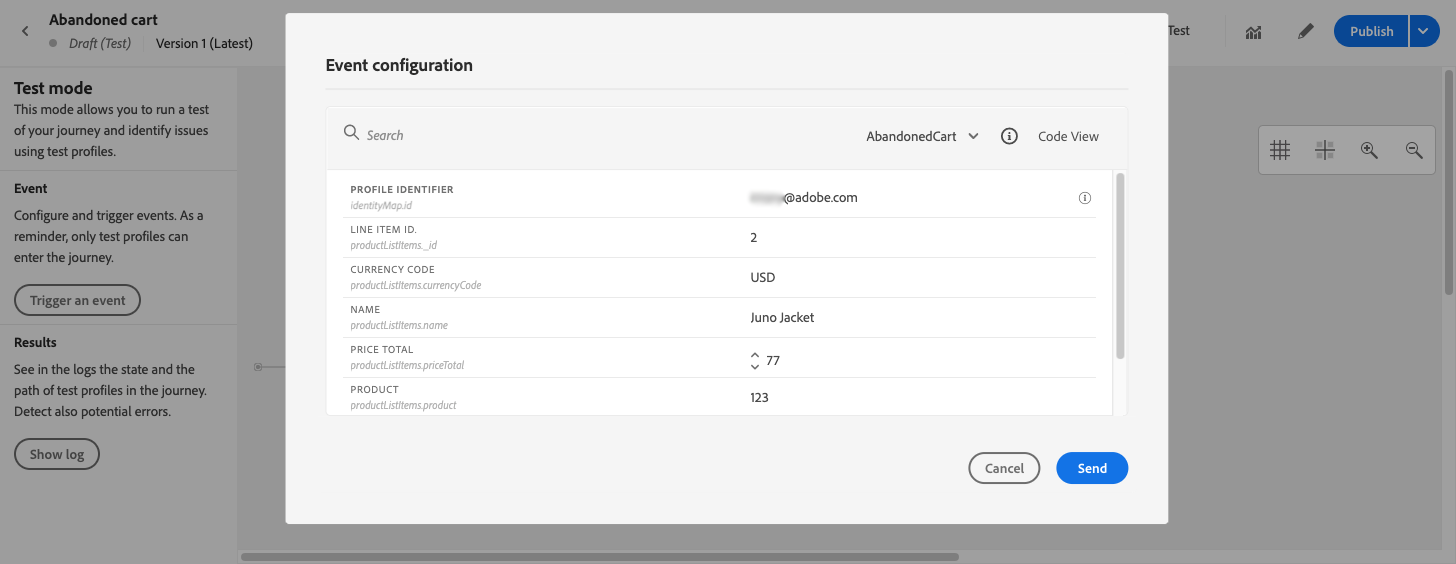The width and height of the screenshot is (1456, 564).
Task: Edit the Name field containing Juno Jacket
Action: click(900, 318)
